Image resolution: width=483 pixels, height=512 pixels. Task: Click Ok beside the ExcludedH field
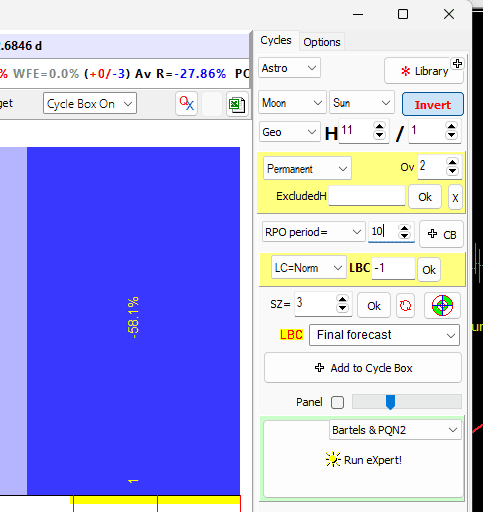[425, 197]
